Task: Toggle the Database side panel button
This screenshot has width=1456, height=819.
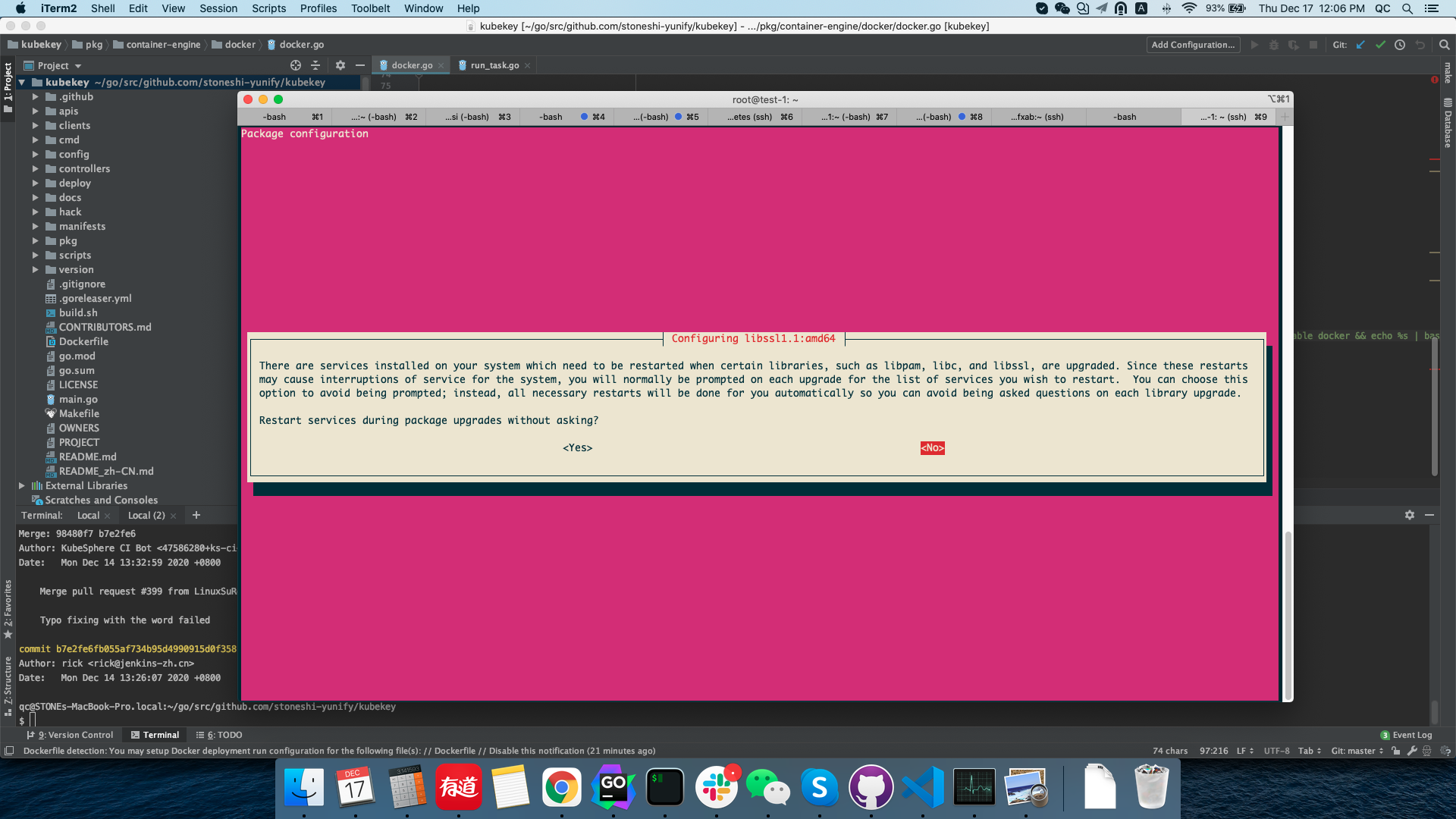Action: point(1448,123)
